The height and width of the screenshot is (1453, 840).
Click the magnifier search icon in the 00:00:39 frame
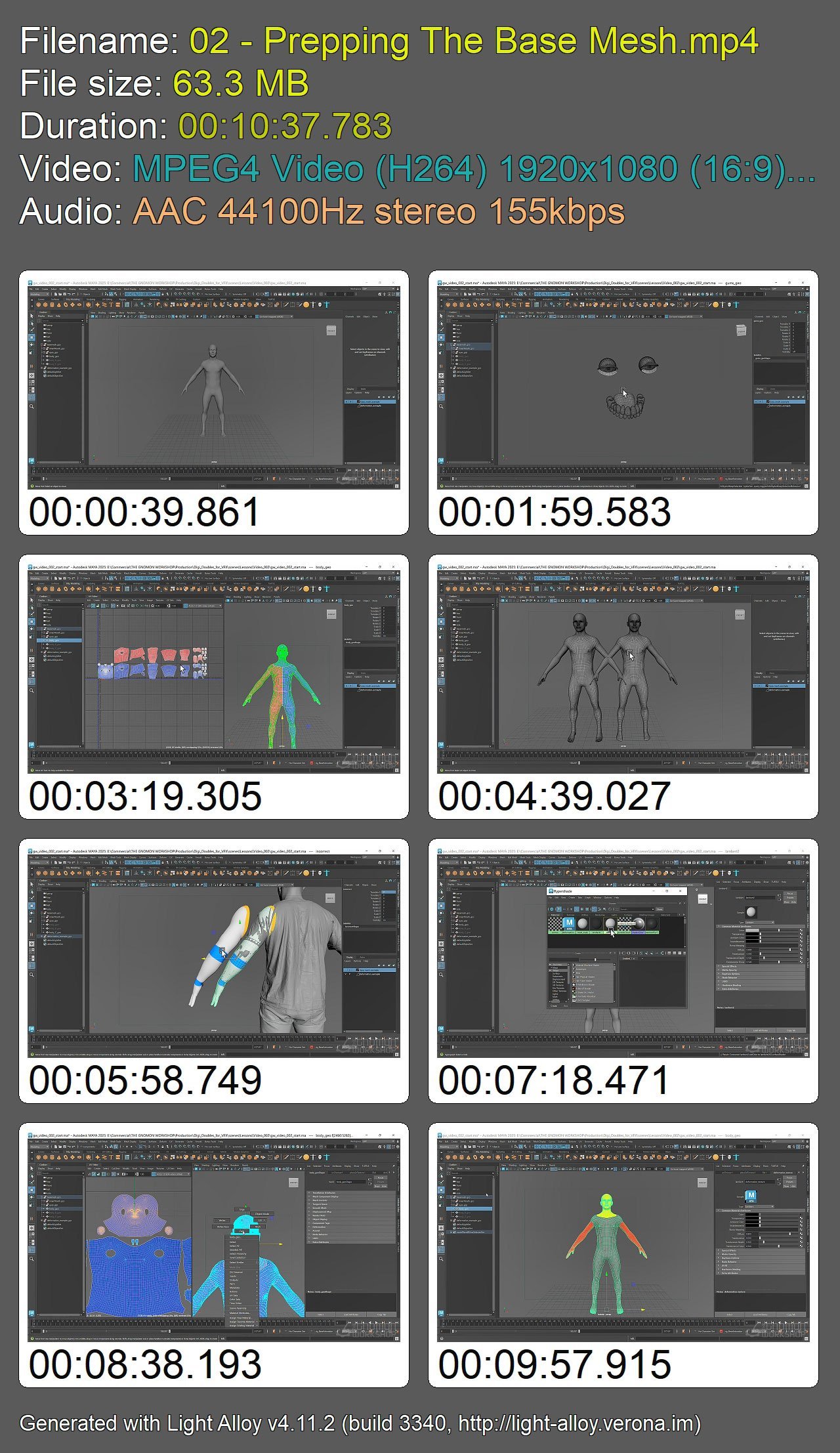(31, 407)
